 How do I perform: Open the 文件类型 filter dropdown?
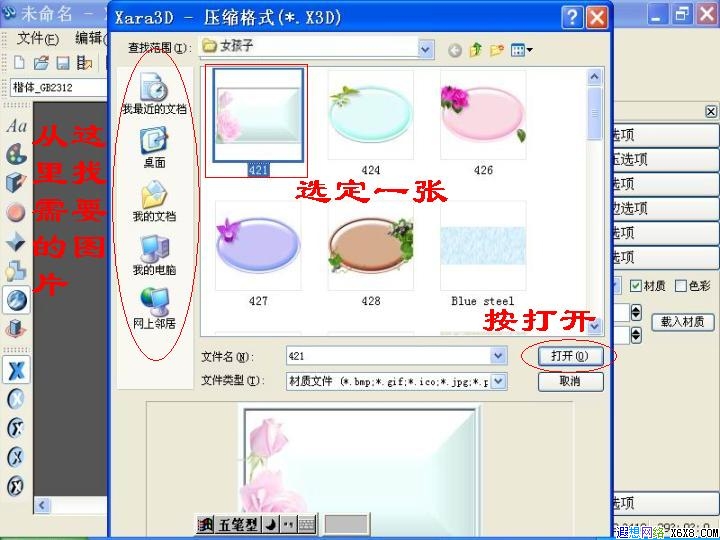point(499,381)
